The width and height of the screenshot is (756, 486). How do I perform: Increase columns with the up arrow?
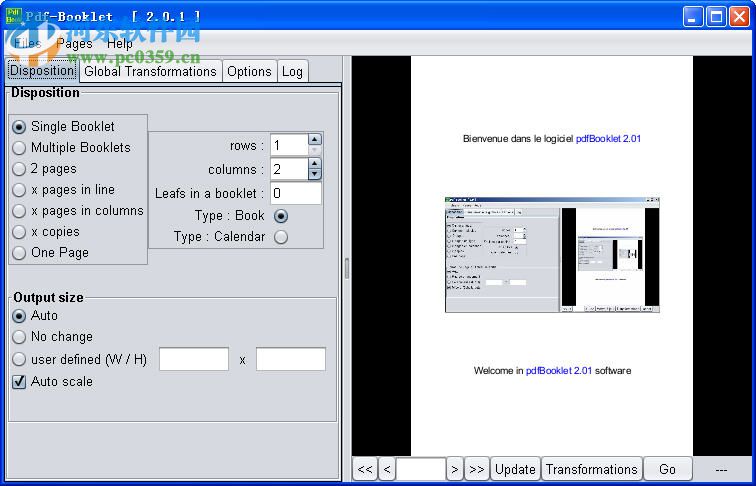[314, 164]
